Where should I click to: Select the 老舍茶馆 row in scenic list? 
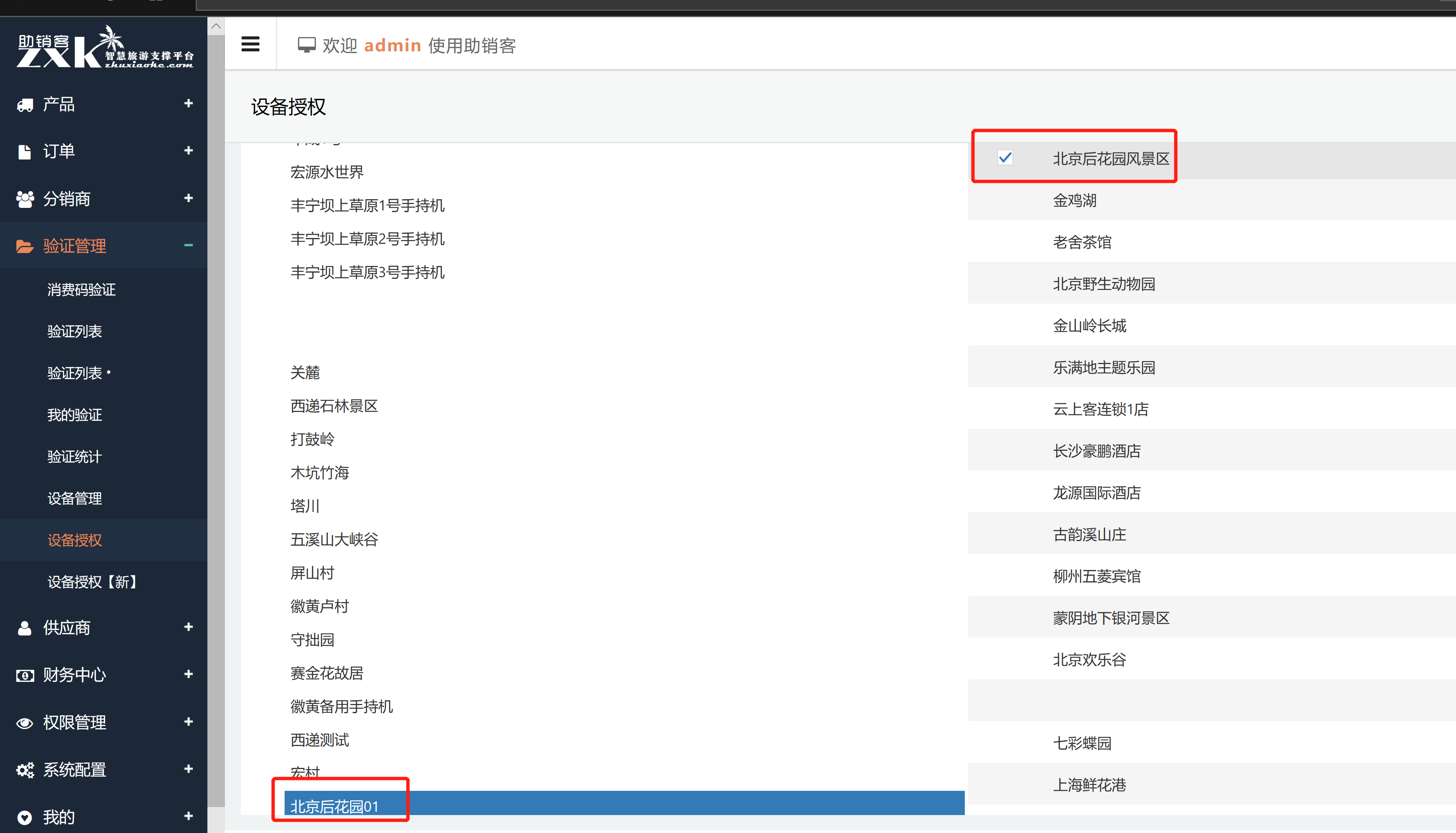pyautogui.click(x=1082, y=242)
